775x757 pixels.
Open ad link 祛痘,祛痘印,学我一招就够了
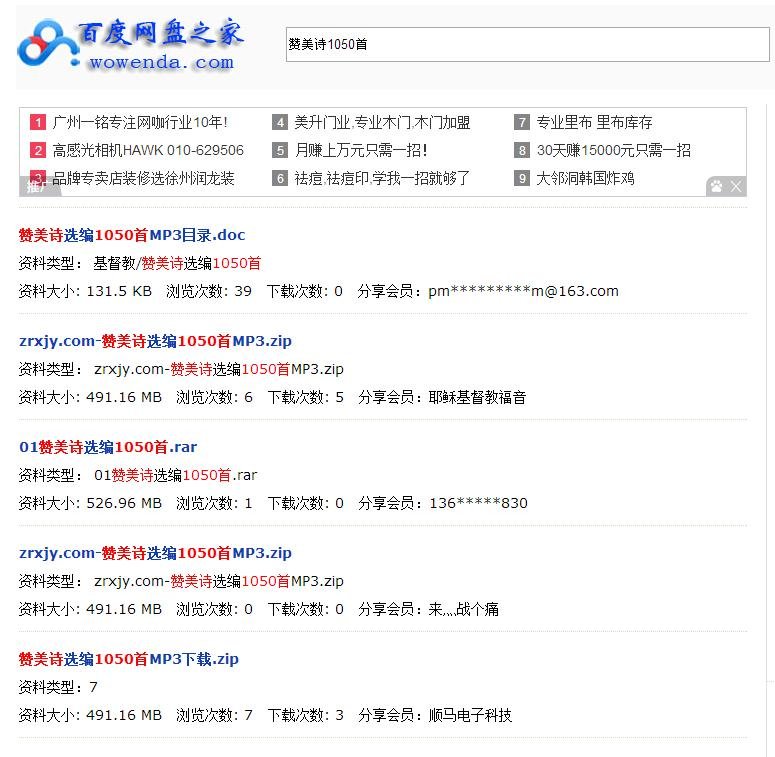[382, 178]
